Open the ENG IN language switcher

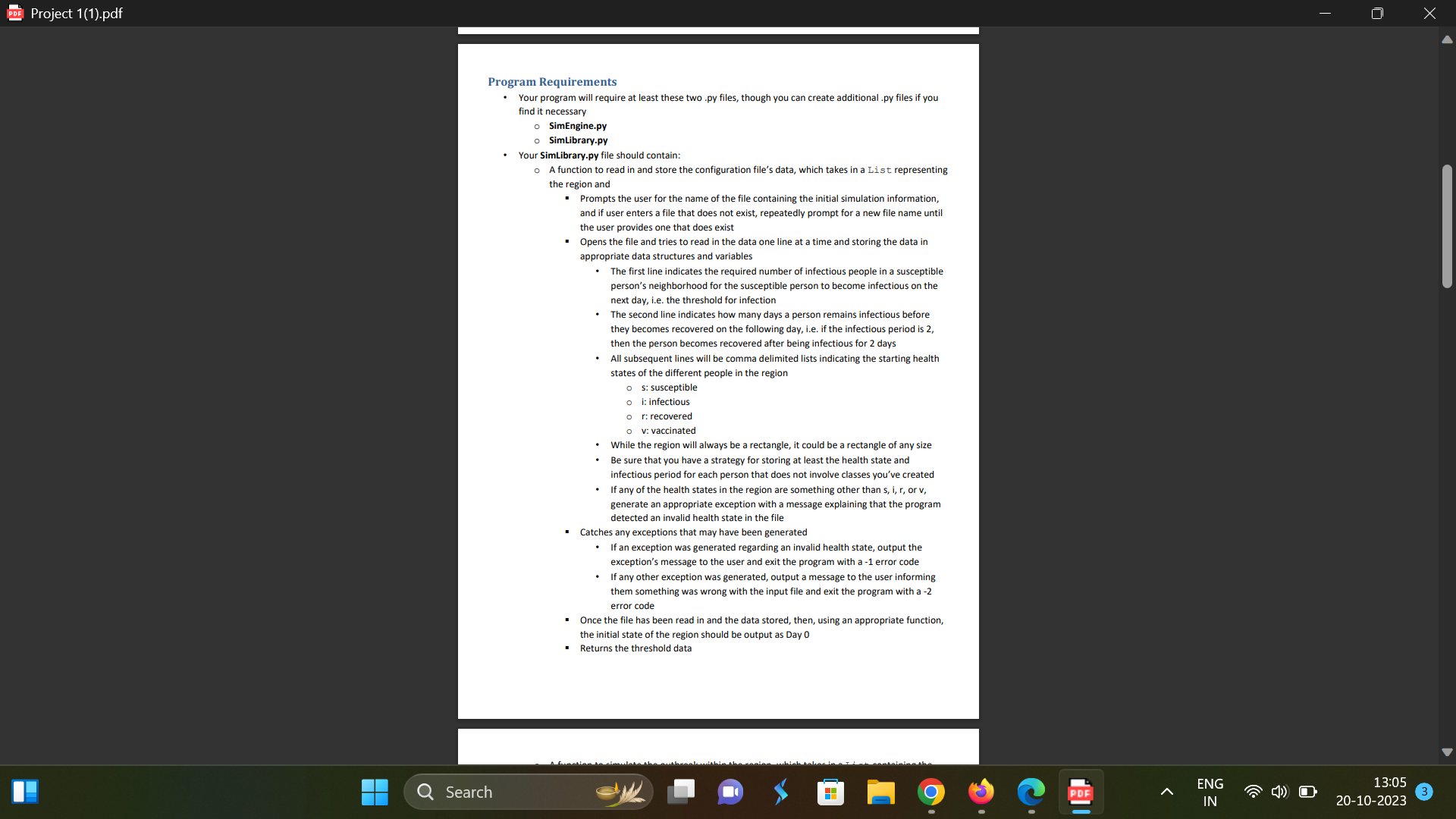[1210, 791]
